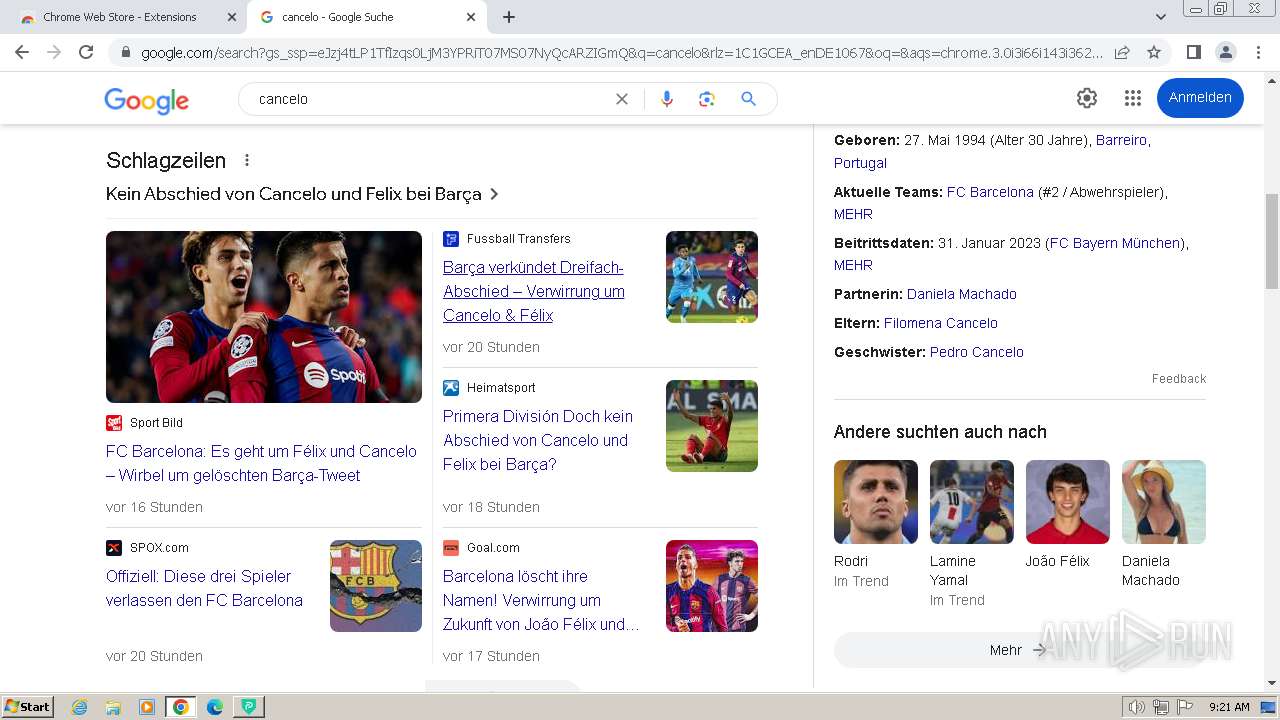Go back to the previous page
This screenshot has width=1280, height=720.
point(22,52)
